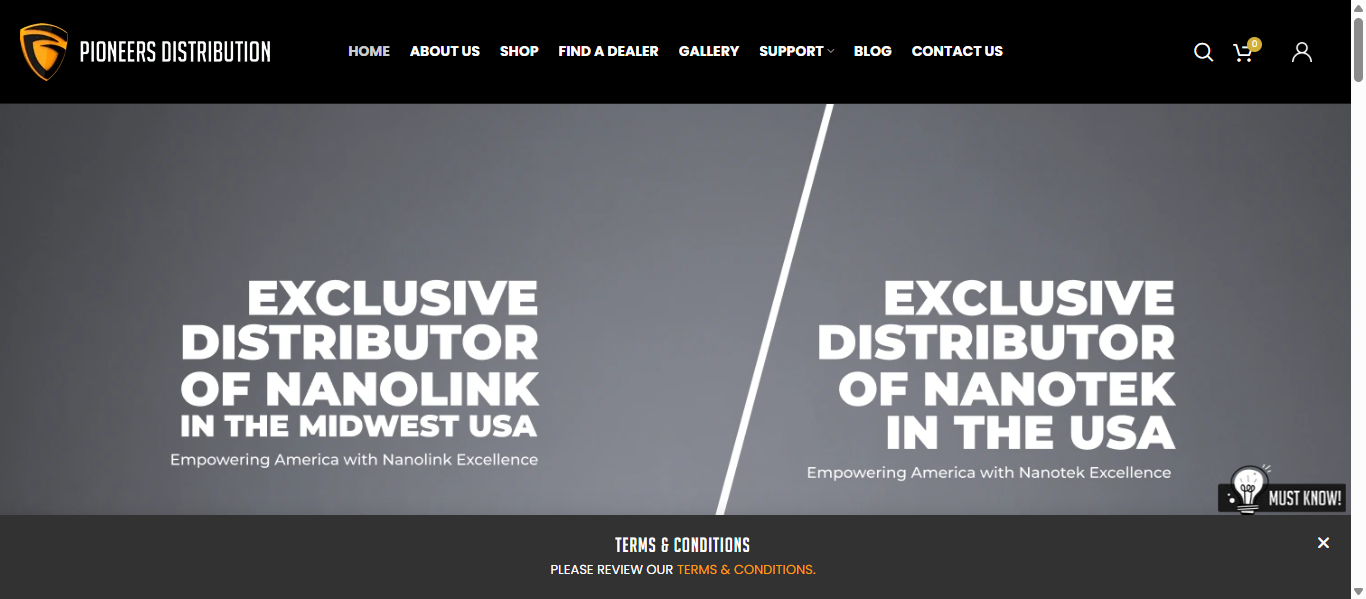Go to the Home menu item
Viewport: 1366px width, 599px height.
click(x=369, y=51)
